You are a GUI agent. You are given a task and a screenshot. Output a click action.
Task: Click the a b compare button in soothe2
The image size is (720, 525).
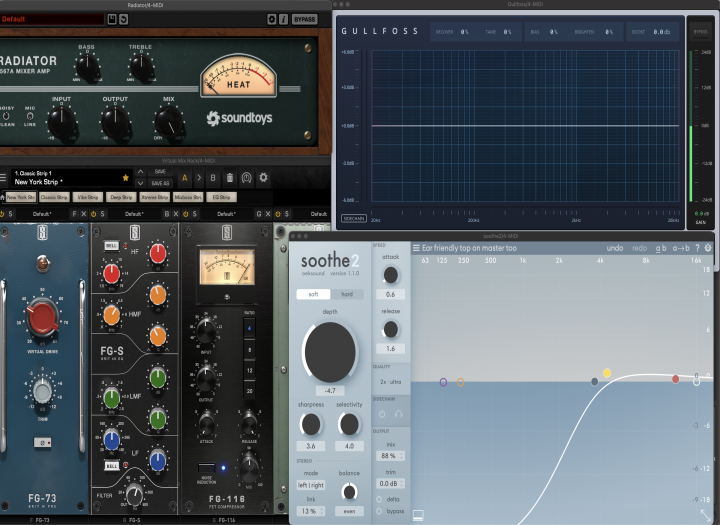661,248
